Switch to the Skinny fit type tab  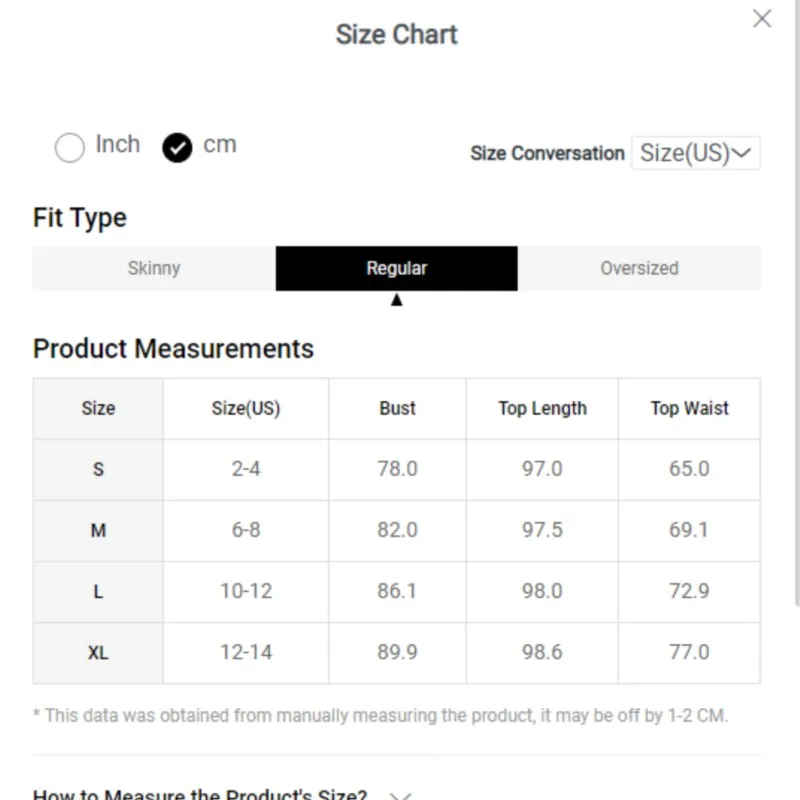pos(154,268)
